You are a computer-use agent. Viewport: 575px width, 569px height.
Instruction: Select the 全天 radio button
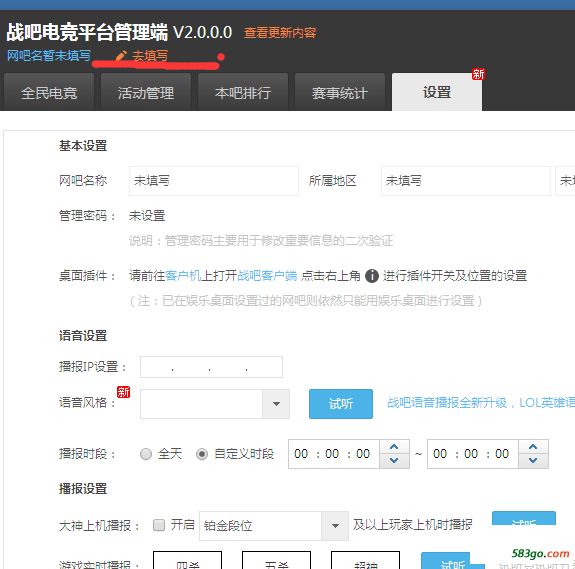point(146,454)
